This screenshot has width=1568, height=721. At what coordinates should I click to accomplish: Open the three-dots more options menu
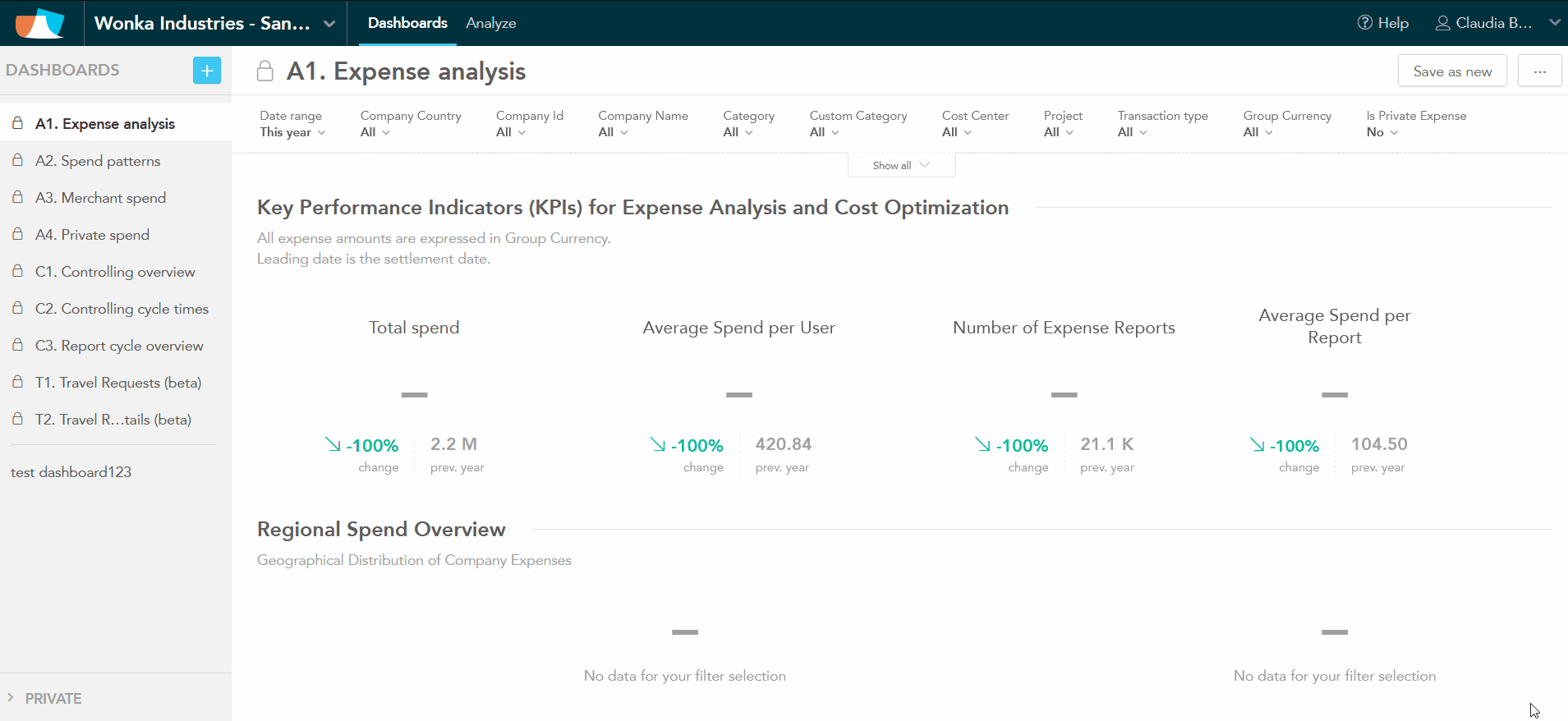[x=1539, y=71]
